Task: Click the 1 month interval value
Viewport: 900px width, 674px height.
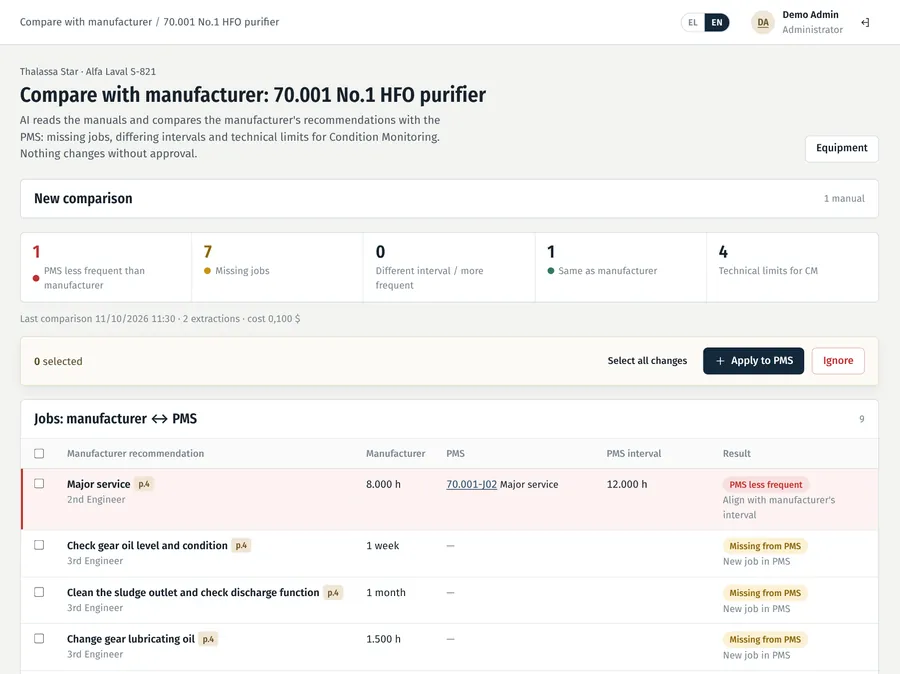Action: pos(386,592)
